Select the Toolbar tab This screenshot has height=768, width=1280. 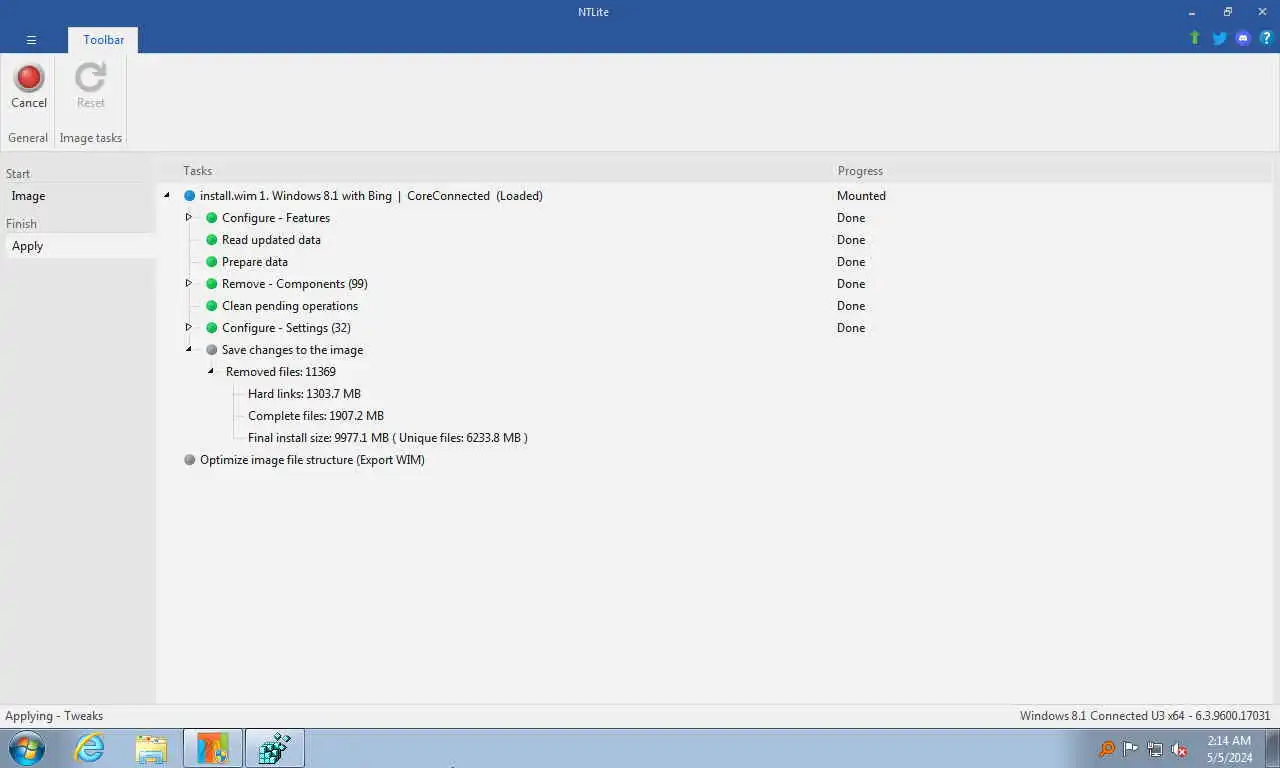[103, 40]
